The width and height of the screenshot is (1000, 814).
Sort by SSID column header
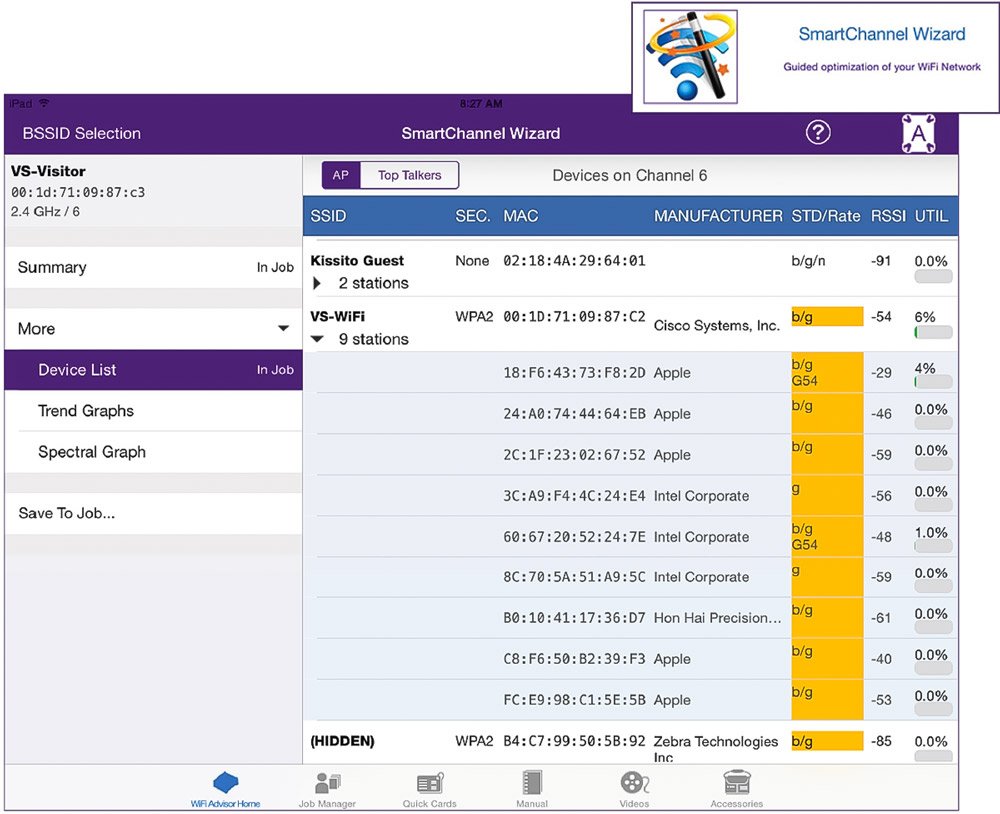coord(328,216)
